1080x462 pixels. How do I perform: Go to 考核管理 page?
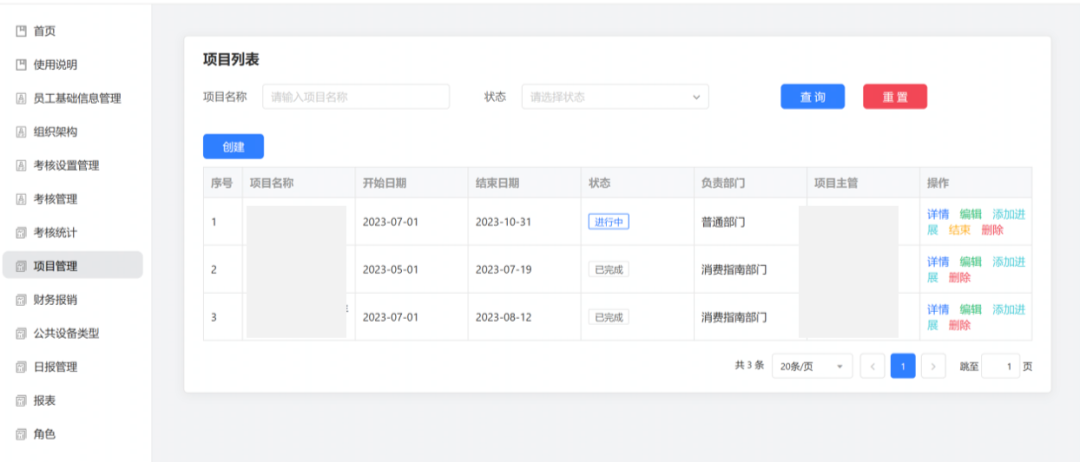72,199
